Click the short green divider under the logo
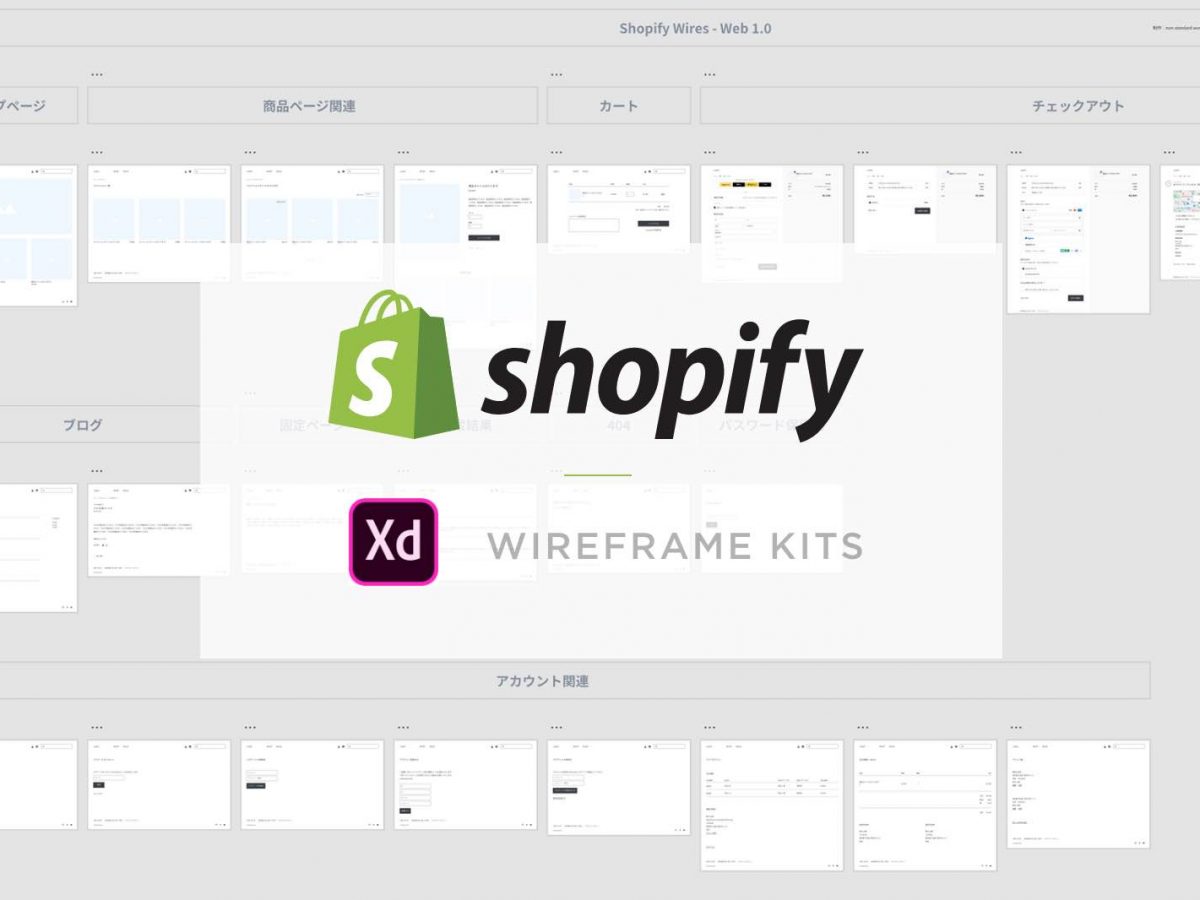The width and height of the screenshot is (1200, 900). (x=597, y=475)
